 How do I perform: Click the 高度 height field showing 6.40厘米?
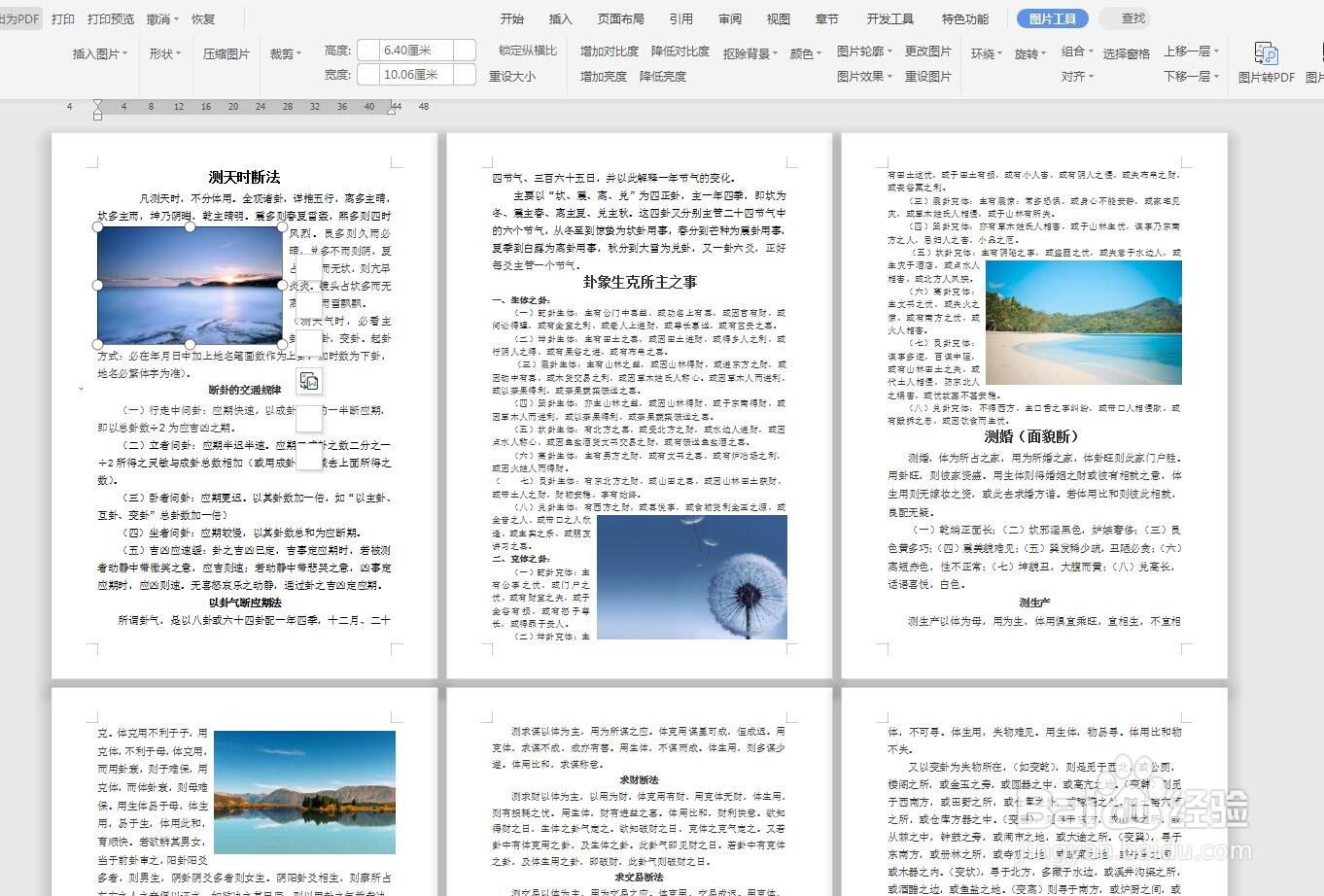pos(416,50)
